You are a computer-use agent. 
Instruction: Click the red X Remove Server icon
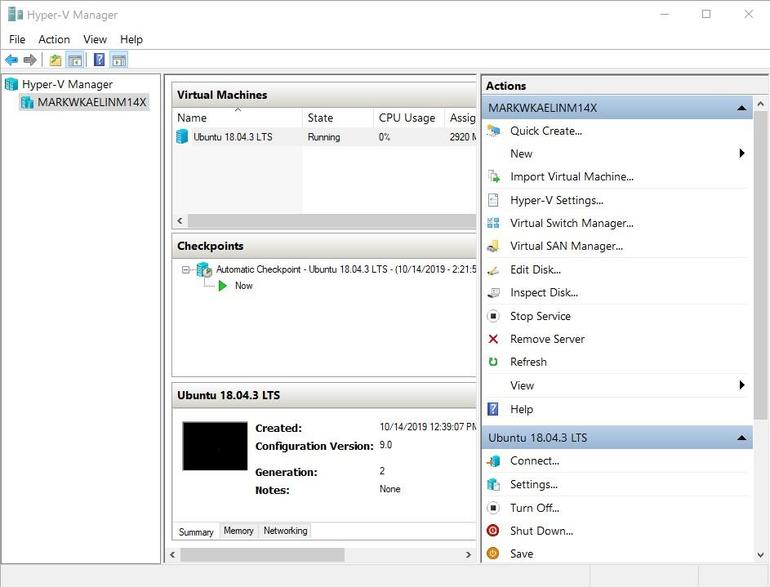(x=493, y=339)
